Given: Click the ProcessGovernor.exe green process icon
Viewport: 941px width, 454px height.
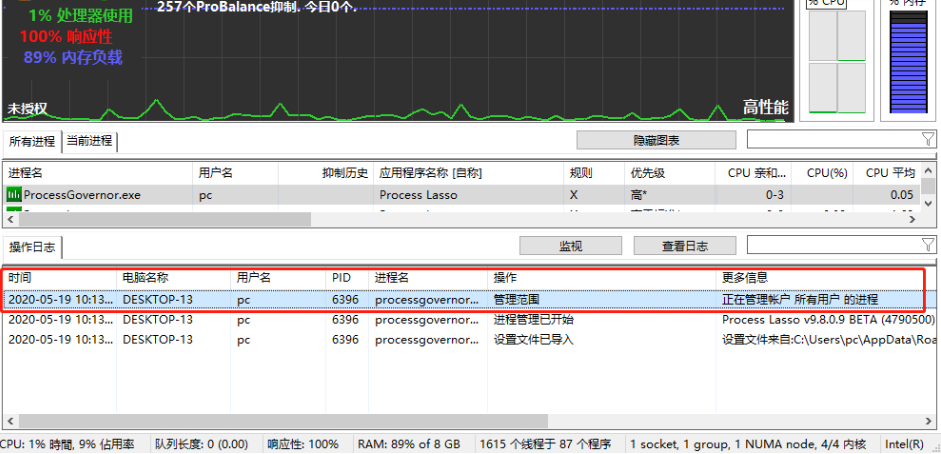Looking at the screenshot, I should (x=14, y=194).
